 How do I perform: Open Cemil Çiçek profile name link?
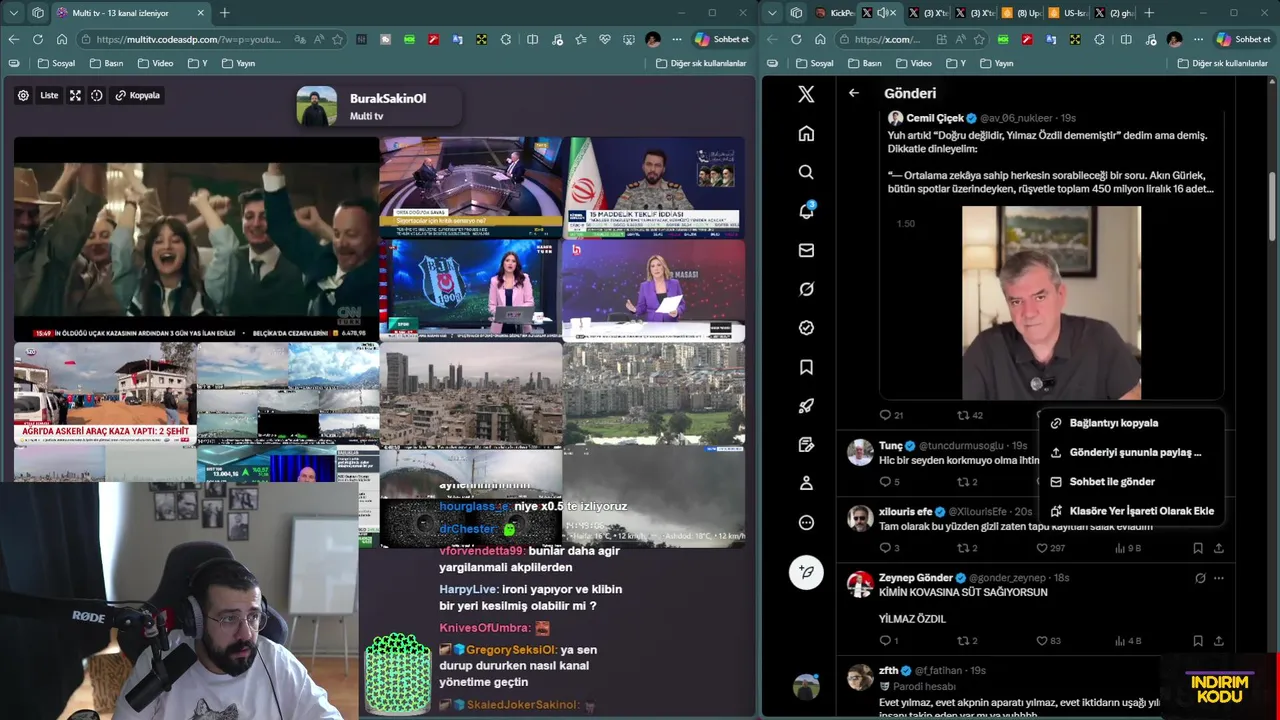coord(935,118)
